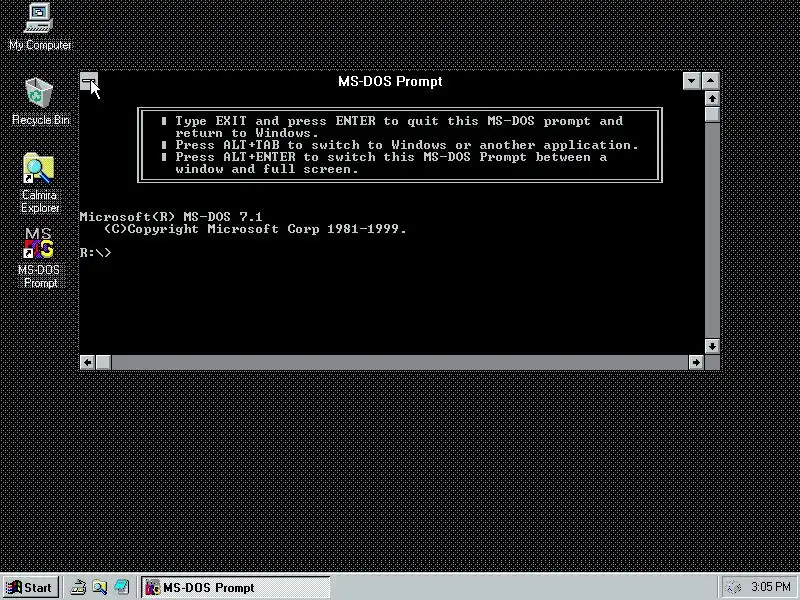Screen dimensions: 800x600
Task: Select the MS-DOS Prompt desktop shortcut
Action: (x=40, y=258)
